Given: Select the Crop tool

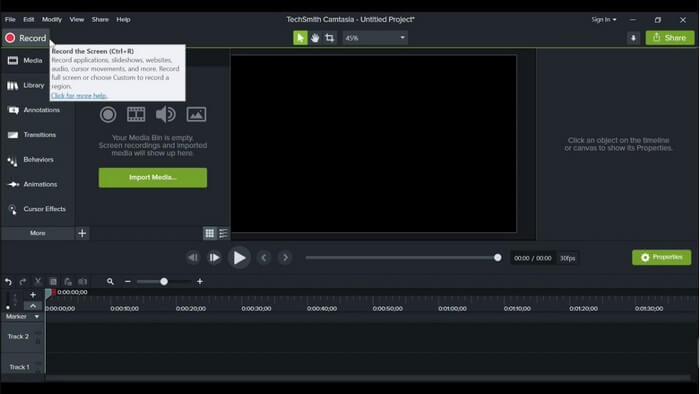Looking at the screenshot, I should click(x=329, y=38).
